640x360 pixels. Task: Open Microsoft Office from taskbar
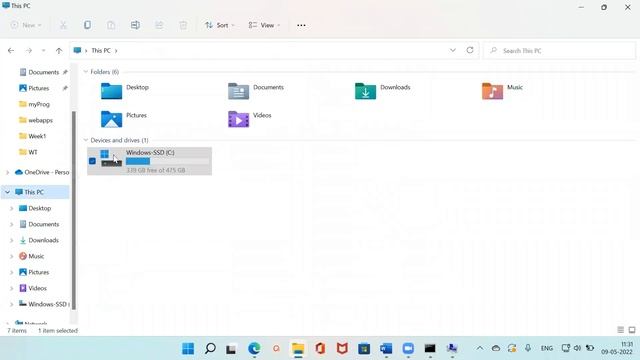320,349
